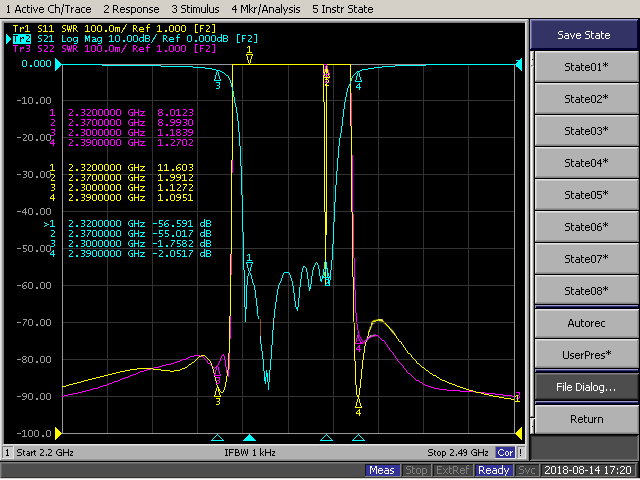640x480 pixels.
Task: Click yellow marker readout 11.603
Action: tap(176, 168)
